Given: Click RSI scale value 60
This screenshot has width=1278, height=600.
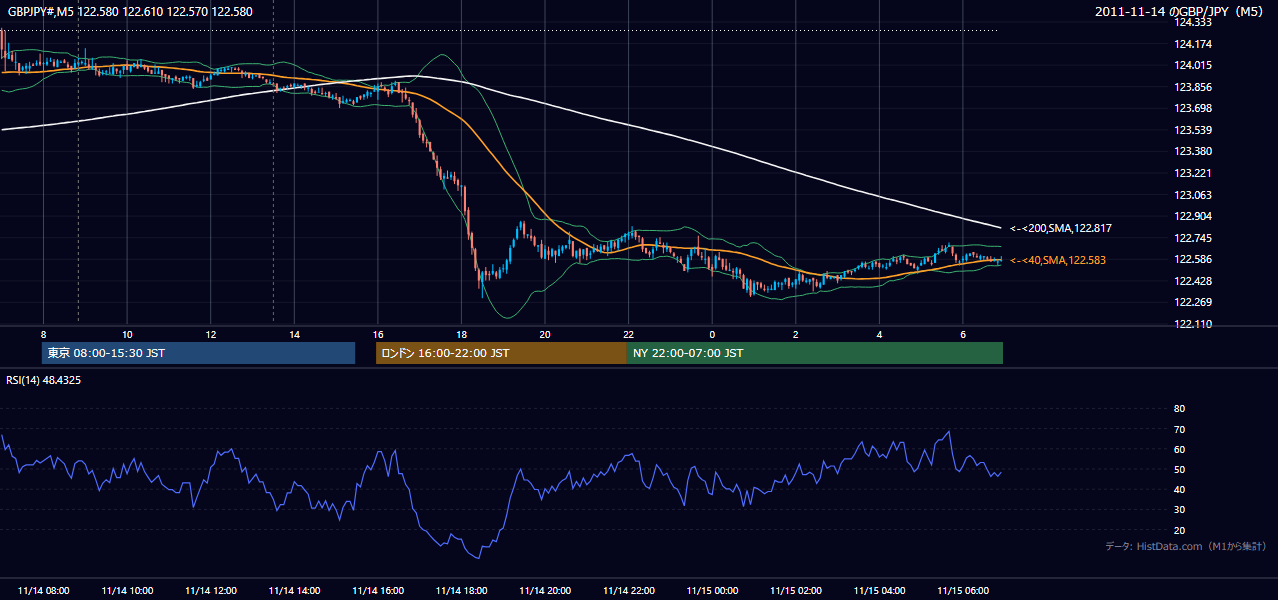Looking at the screenshot, I should click(x=1179, y=449).
